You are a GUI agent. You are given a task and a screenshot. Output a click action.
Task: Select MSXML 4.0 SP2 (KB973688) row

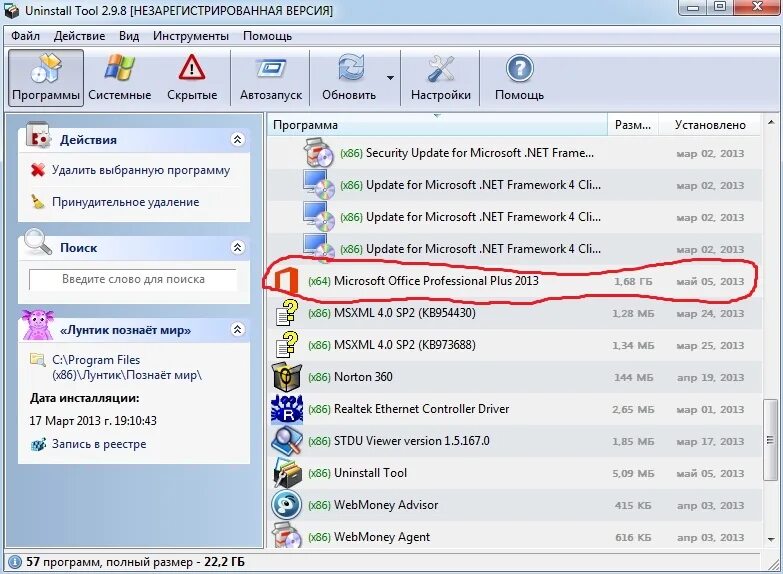[x=514, y=345]
